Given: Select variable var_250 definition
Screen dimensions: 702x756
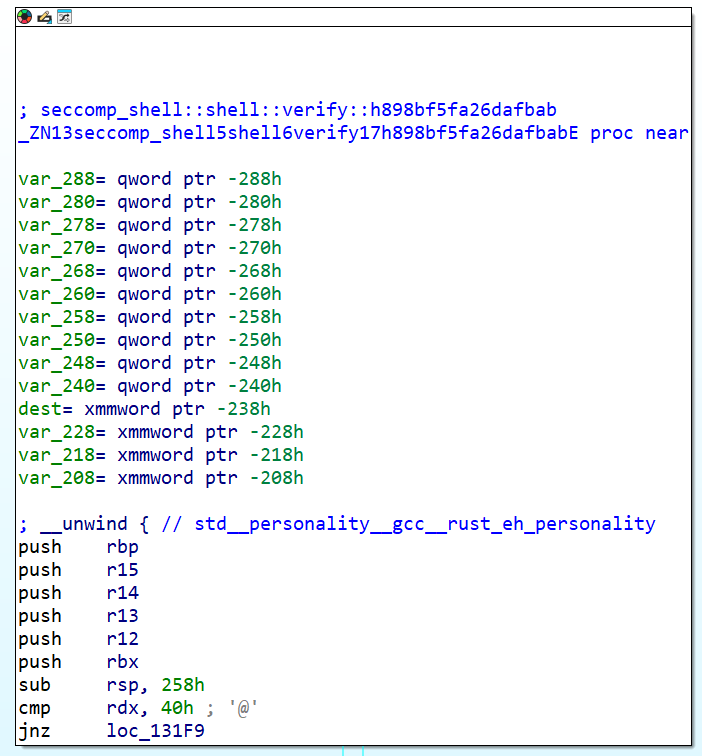Looking at the screenshot, I should pyautogui.click(x=150, y=340).
